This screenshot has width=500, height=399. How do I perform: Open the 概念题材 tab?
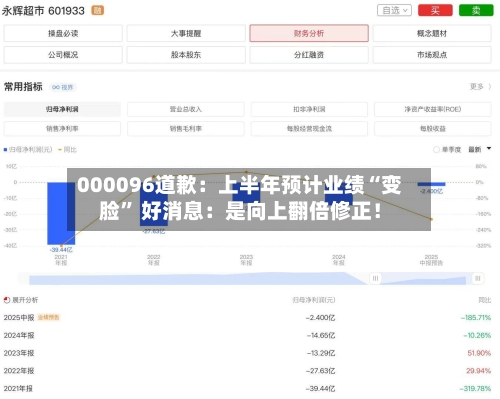(432, 33)
